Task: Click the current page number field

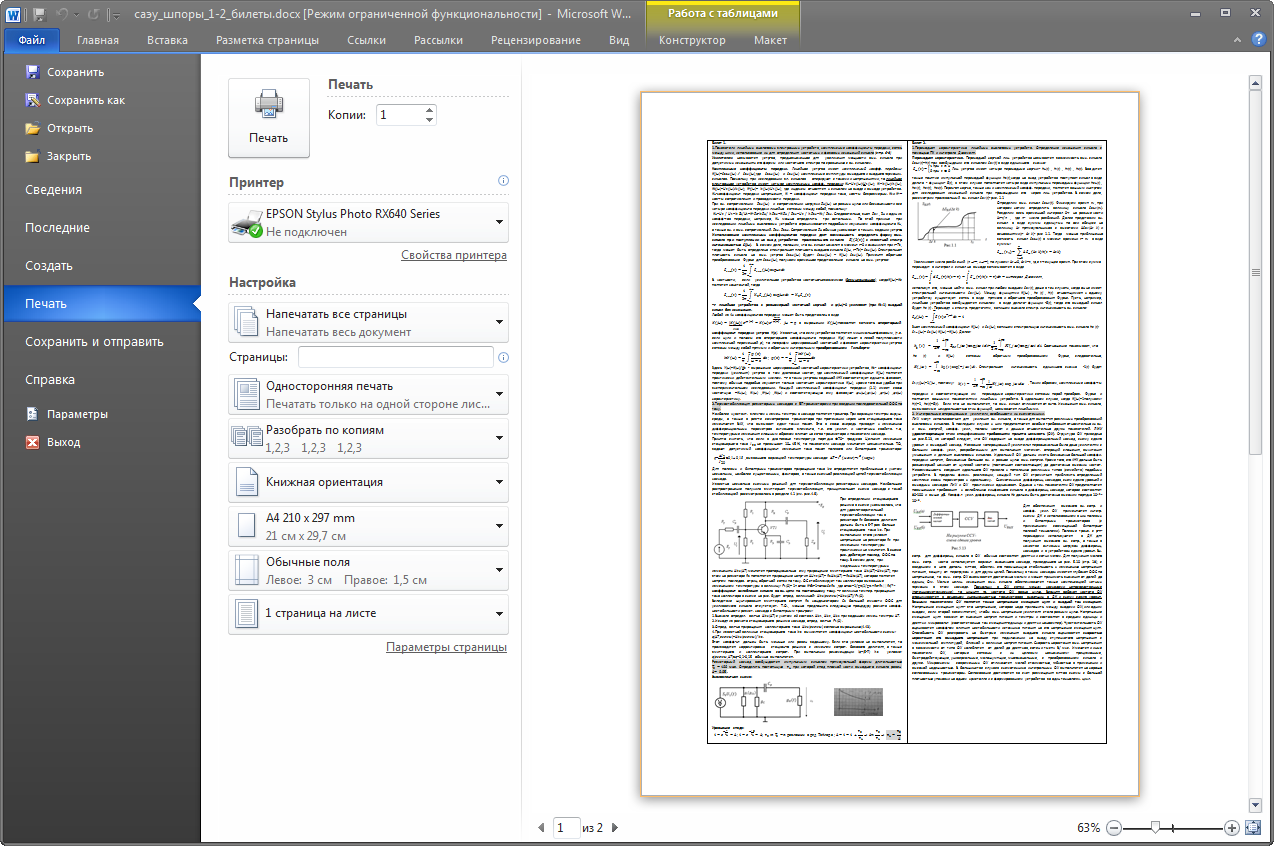Action: [x=566, y=827]
